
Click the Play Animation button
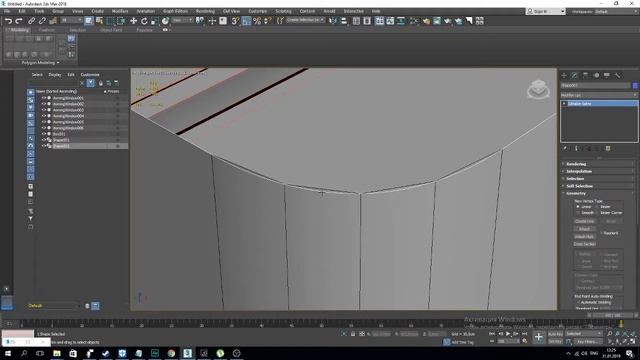coord(508,334)
